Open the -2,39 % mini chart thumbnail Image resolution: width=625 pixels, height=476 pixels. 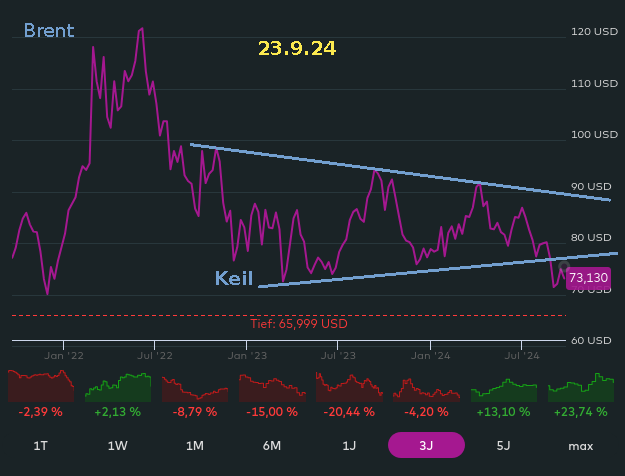pos(41,386)
